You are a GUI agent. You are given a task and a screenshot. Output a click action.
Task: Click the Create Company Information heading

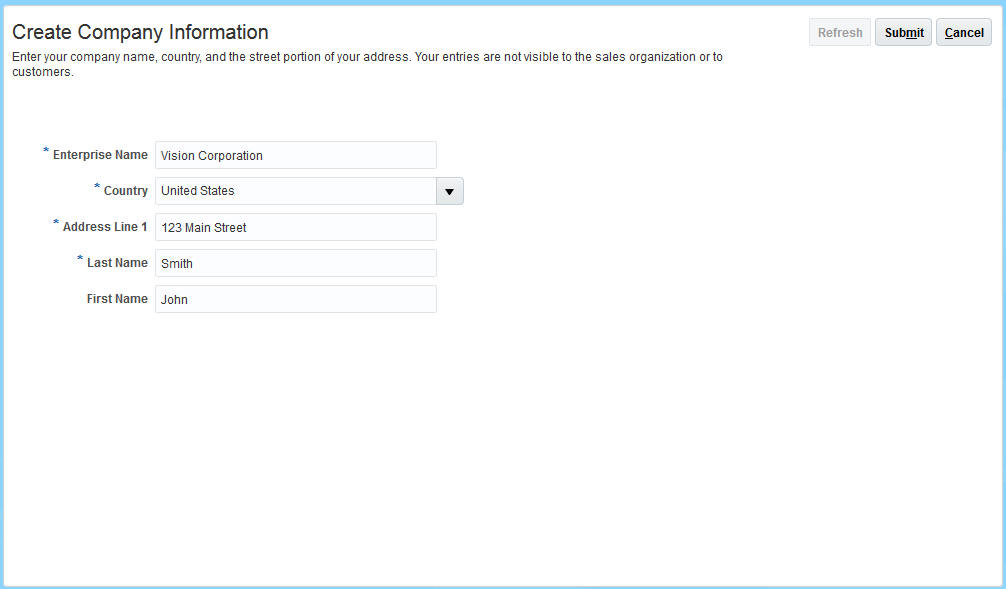tap(140, 32)
